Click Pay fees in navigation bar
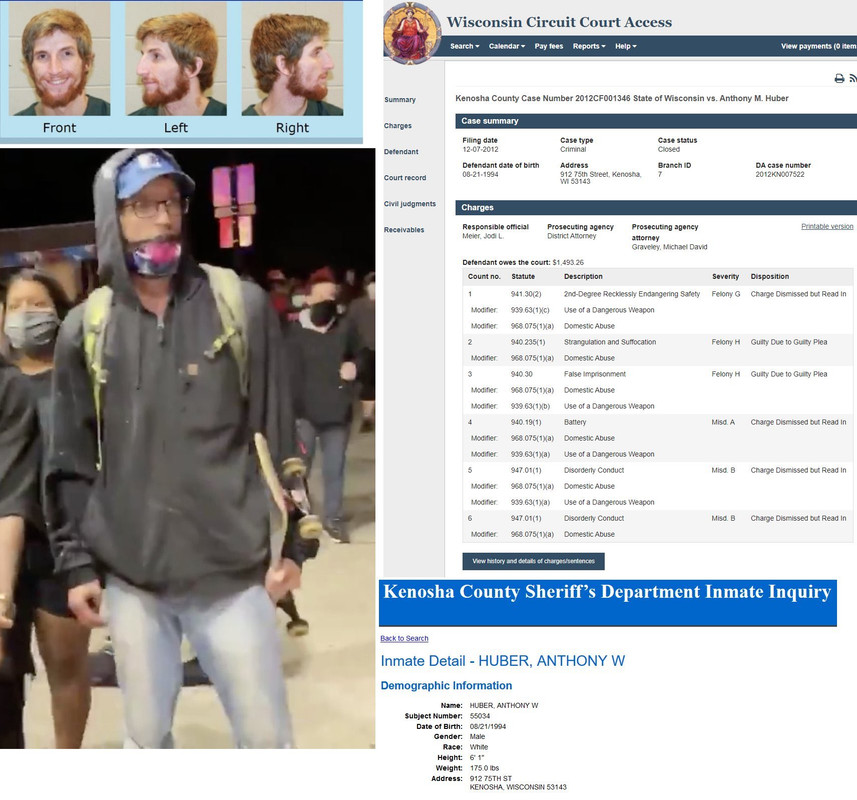The height and width of the screenshot is (800, 857). [549, 46]
